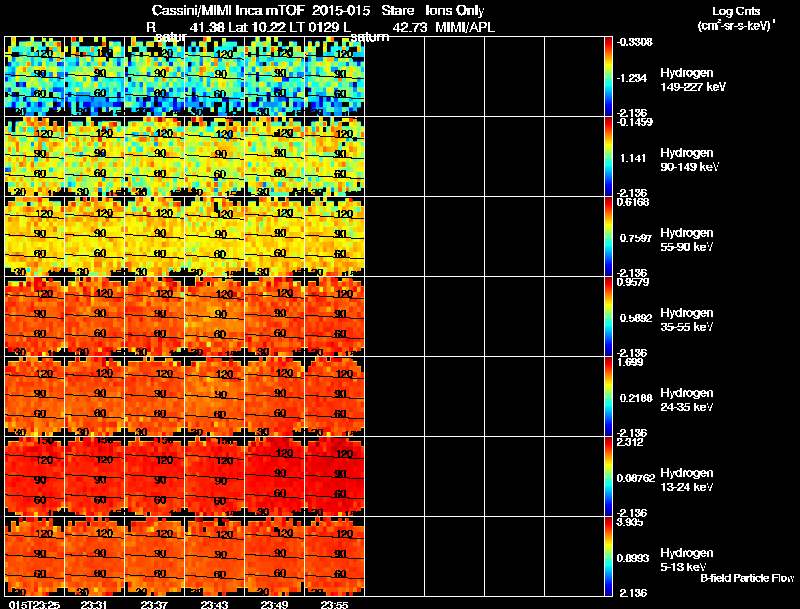The height and width of the screenshot is (609, 800).
Task: Click the 0.7597 colorbar midpoint value
Action: pos(636,238)
